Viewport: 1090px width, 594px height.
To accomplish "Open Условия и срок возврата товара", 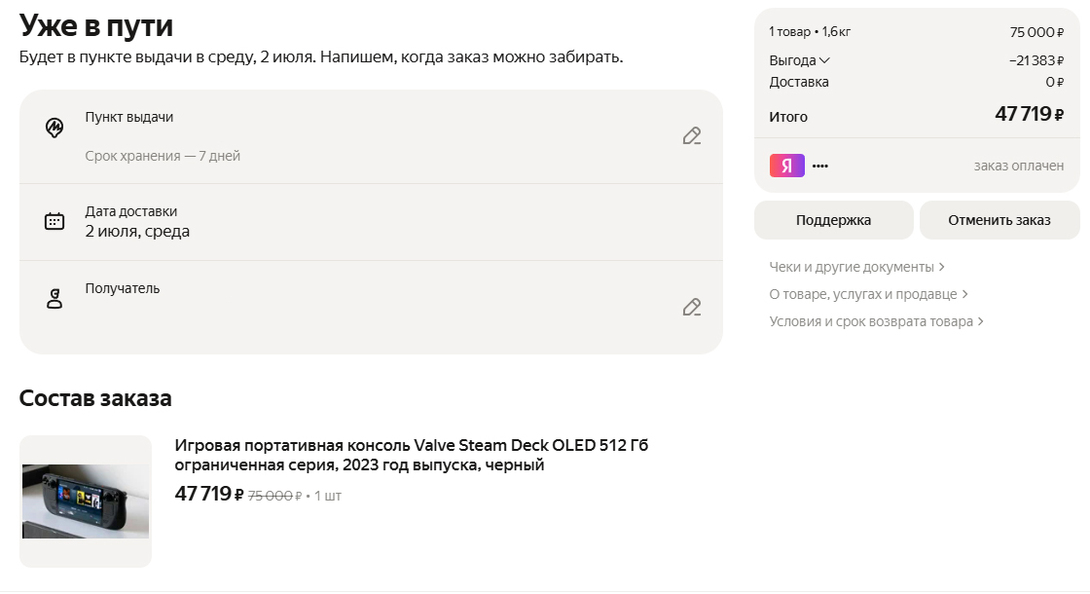I will [876, 321].
